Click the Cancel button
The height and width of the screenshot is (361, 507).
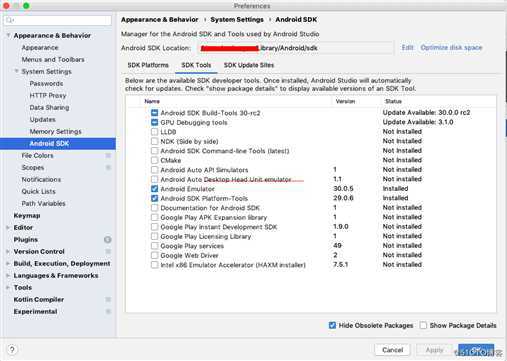point(393,350)
